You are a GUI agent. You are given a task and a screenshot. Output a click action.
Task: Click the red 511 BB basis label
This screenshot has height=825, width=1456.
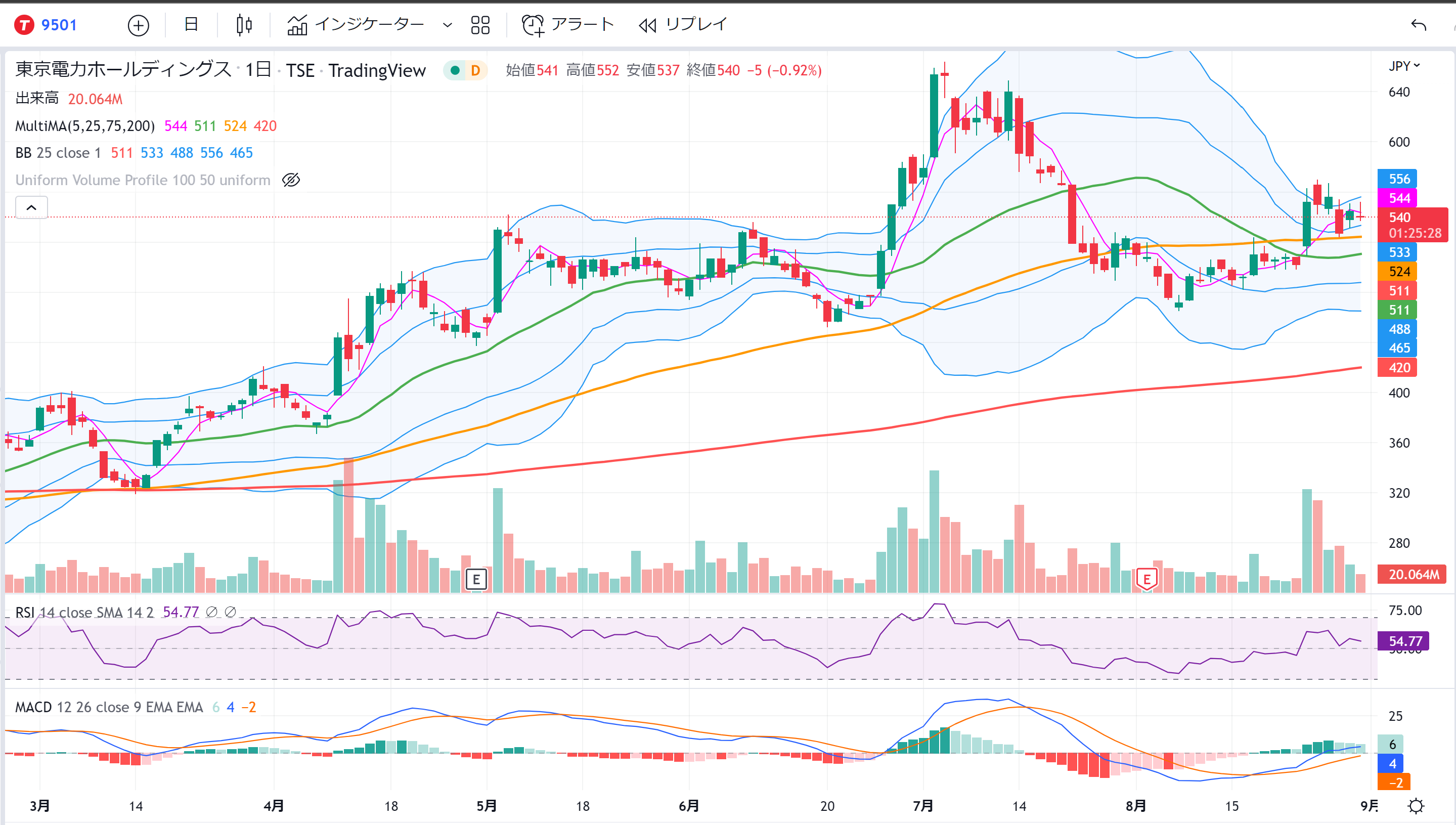pyautogui.click(x=1397, y=291)
